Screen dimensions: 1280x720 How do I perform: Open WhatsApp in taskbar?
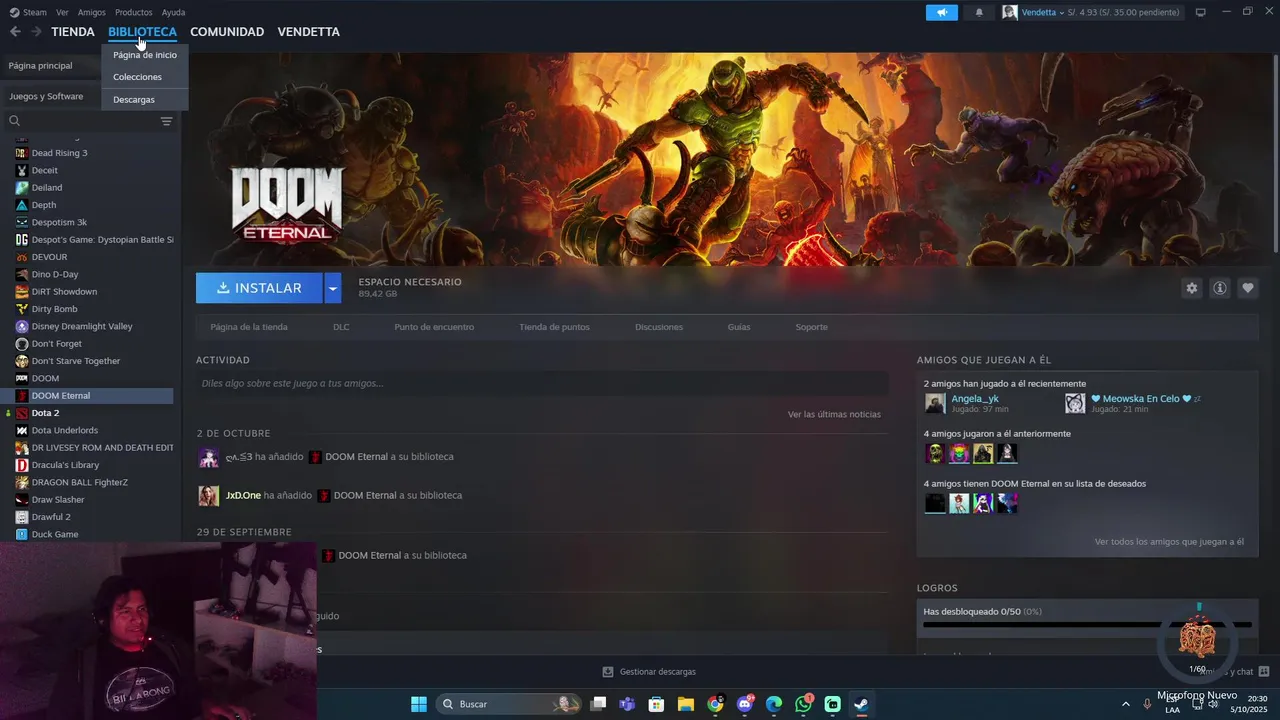[803, 704]
